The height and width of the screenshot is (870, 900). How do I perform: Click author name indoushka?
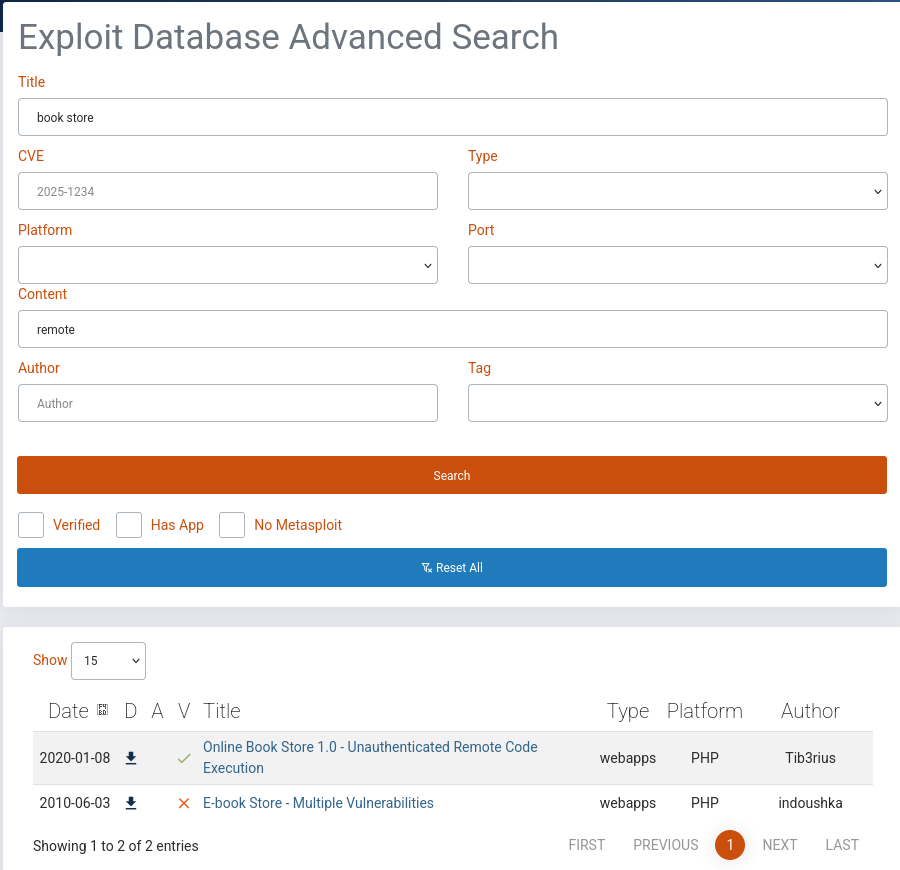(810, 803)
